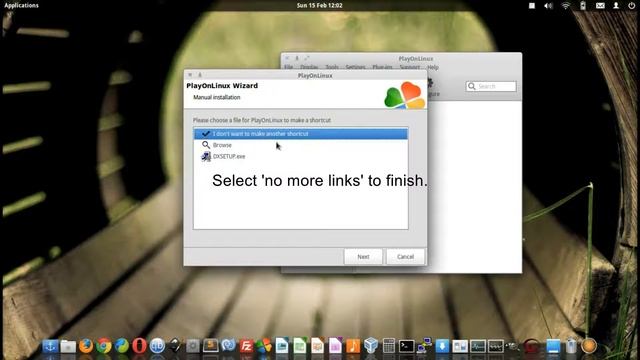
Task: Launch Opera from the dock
Action: point(139,346)
